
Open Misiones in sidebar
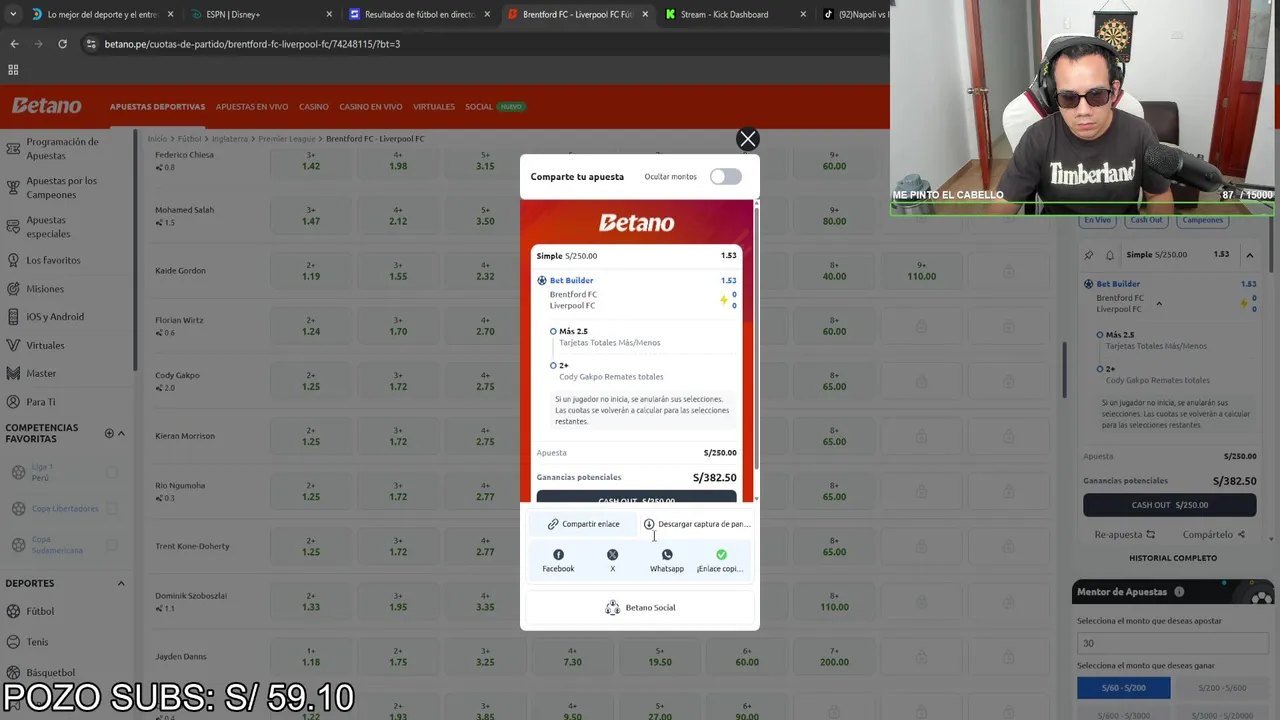click(x=45, y=289)
